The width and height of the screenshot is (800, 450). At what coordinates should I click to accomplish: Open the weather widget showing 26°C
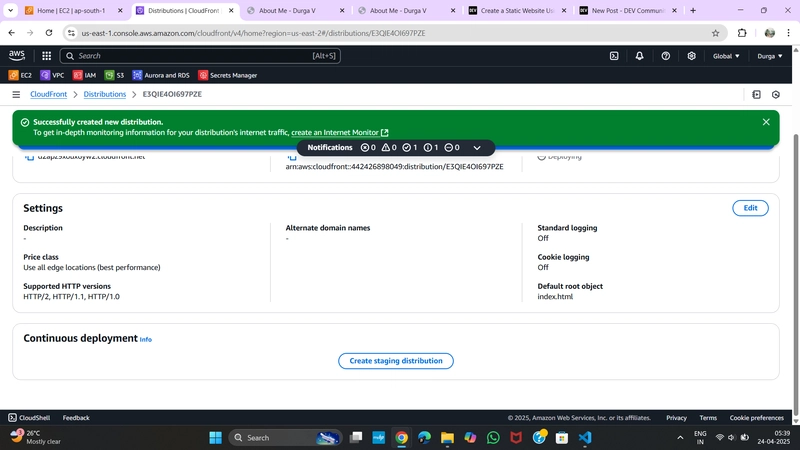click(x=35, y=437)
